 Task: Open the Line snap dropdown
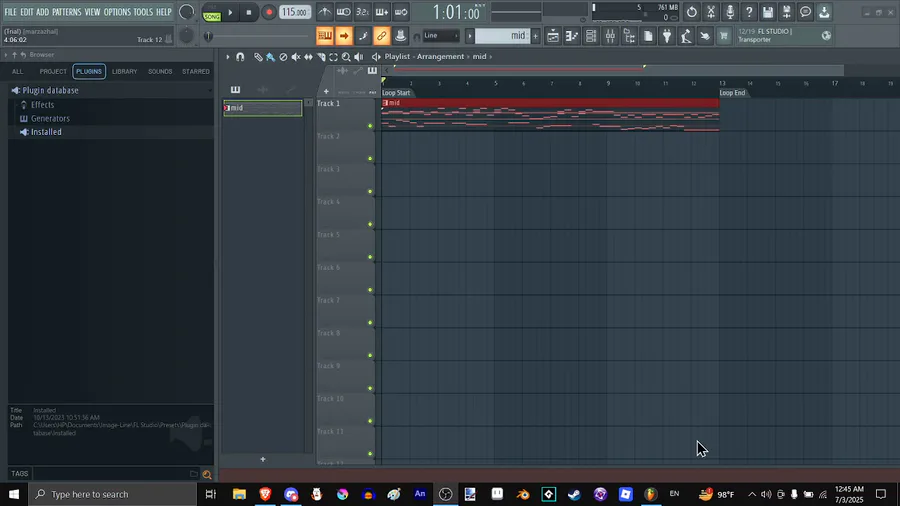point(441,36)
